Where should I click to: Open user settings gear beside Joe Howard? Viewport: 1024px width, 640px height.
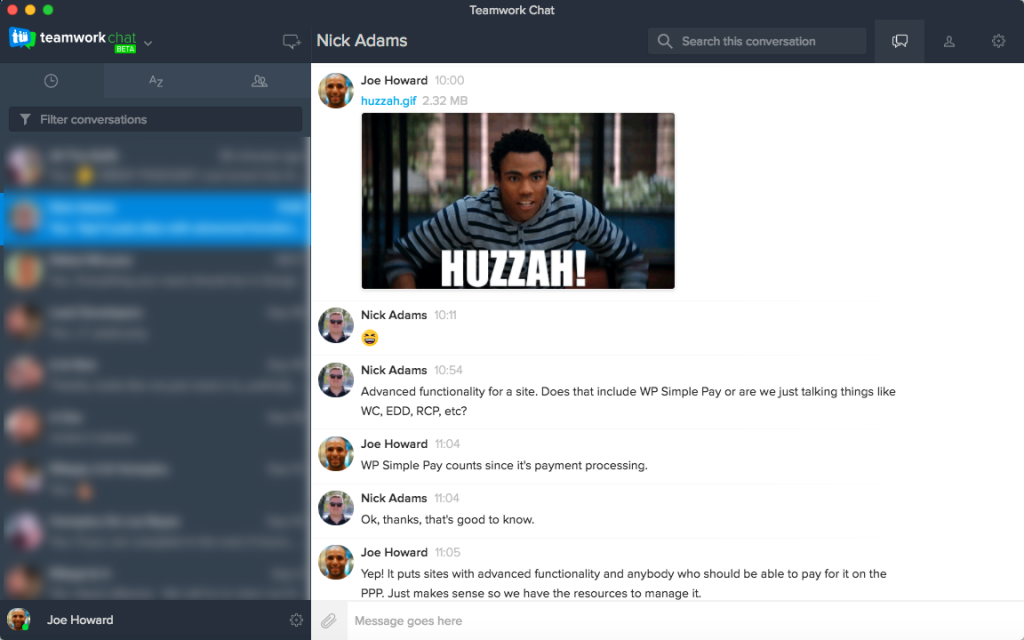click(296, 620)
